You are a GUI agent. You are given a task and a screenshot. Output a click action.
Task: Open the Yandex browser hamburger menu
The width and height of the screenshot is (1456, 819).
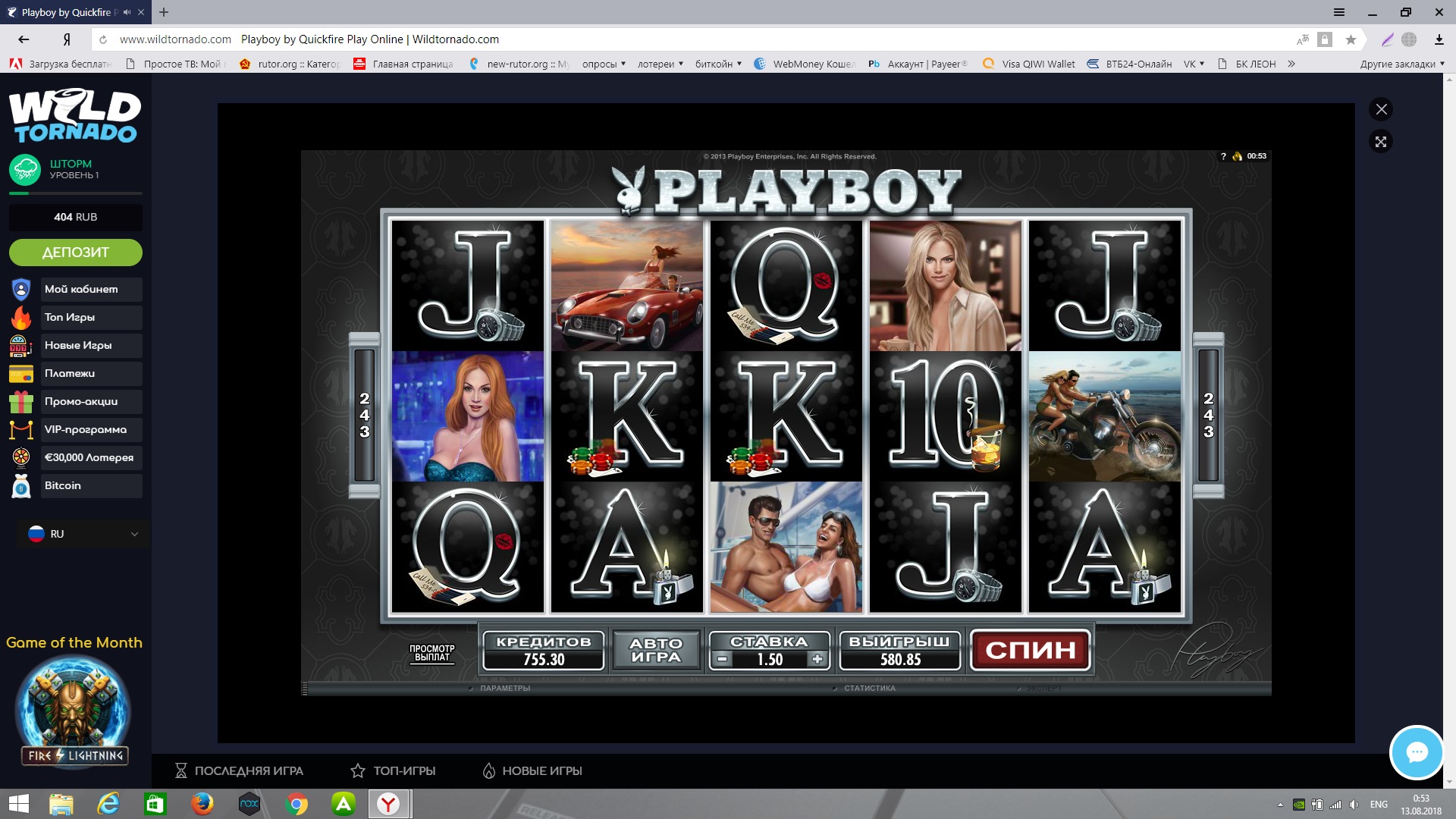pyautogui.click(x=1339, y=12)
